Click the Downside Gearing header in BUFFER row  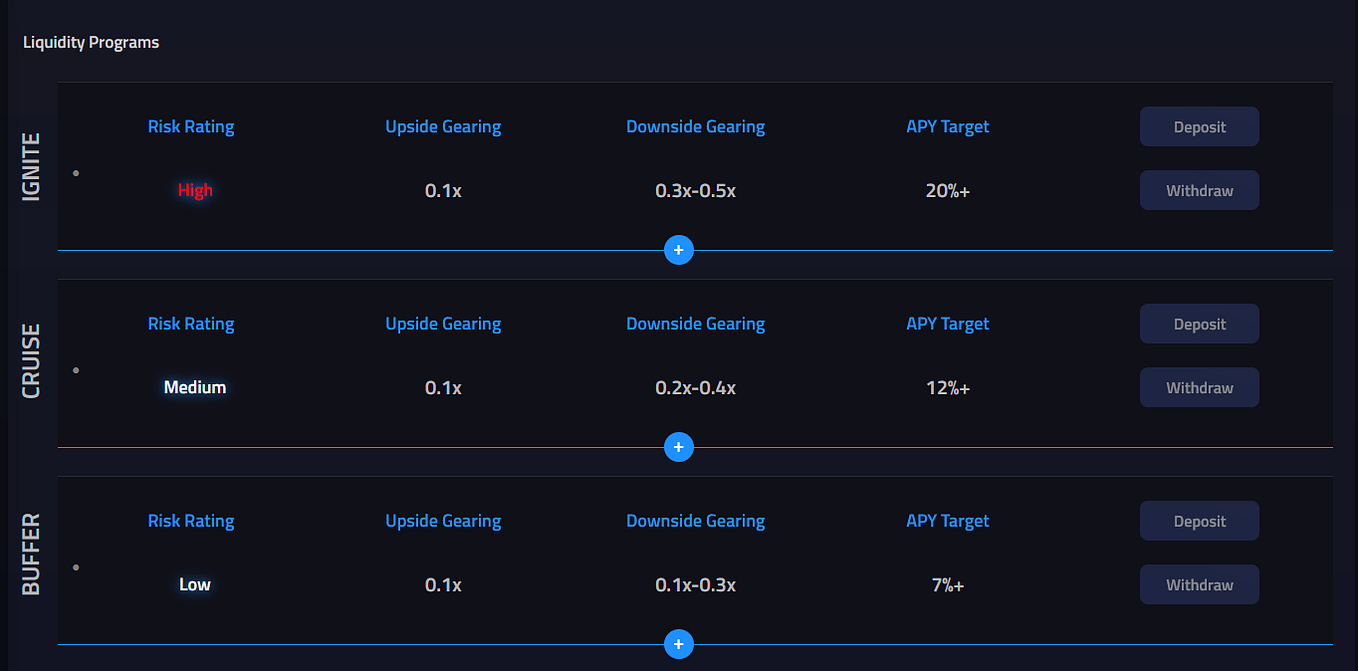tap(695, 520)
